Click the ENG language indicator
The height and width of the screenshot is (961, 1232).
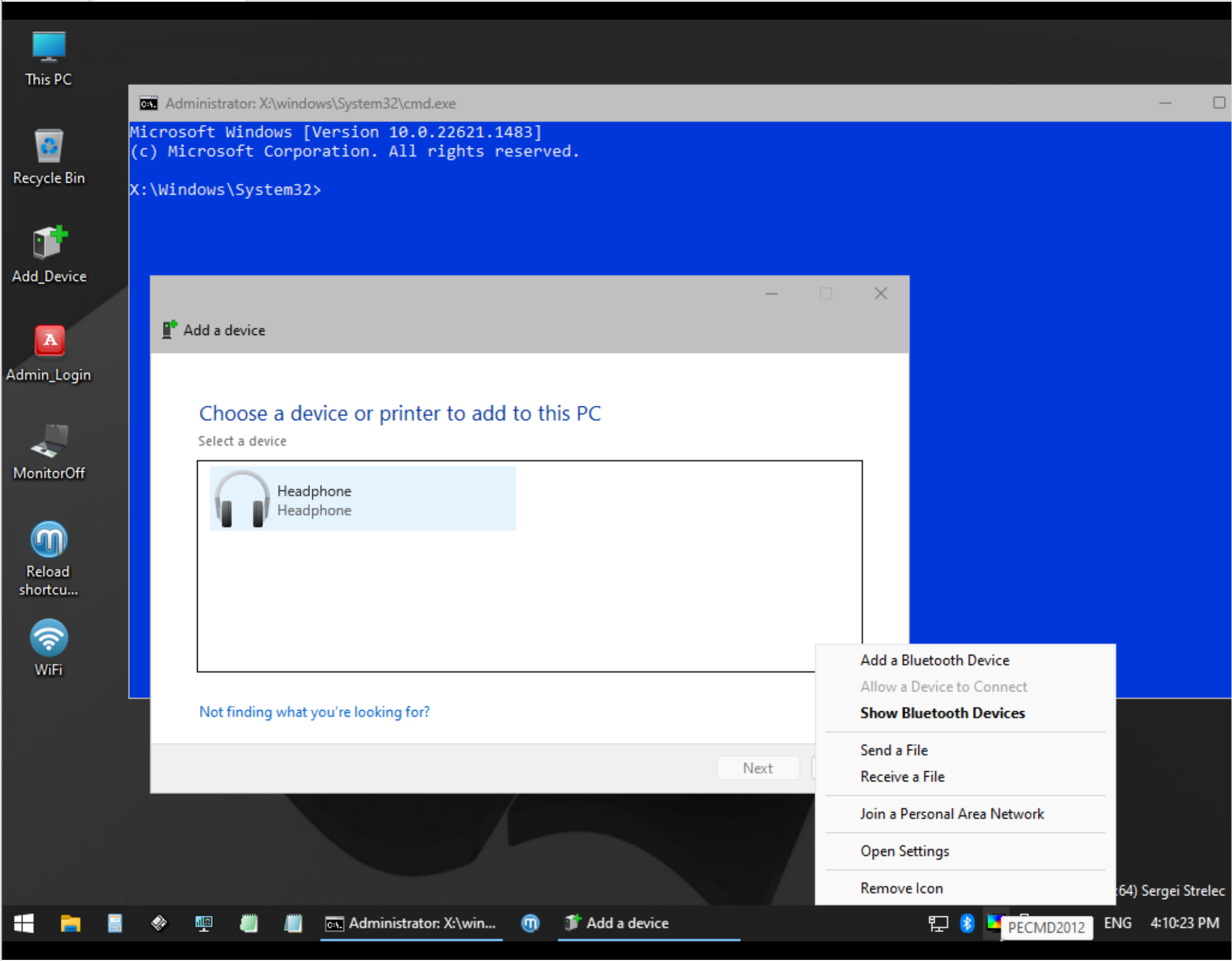[x=1117, y=923]
